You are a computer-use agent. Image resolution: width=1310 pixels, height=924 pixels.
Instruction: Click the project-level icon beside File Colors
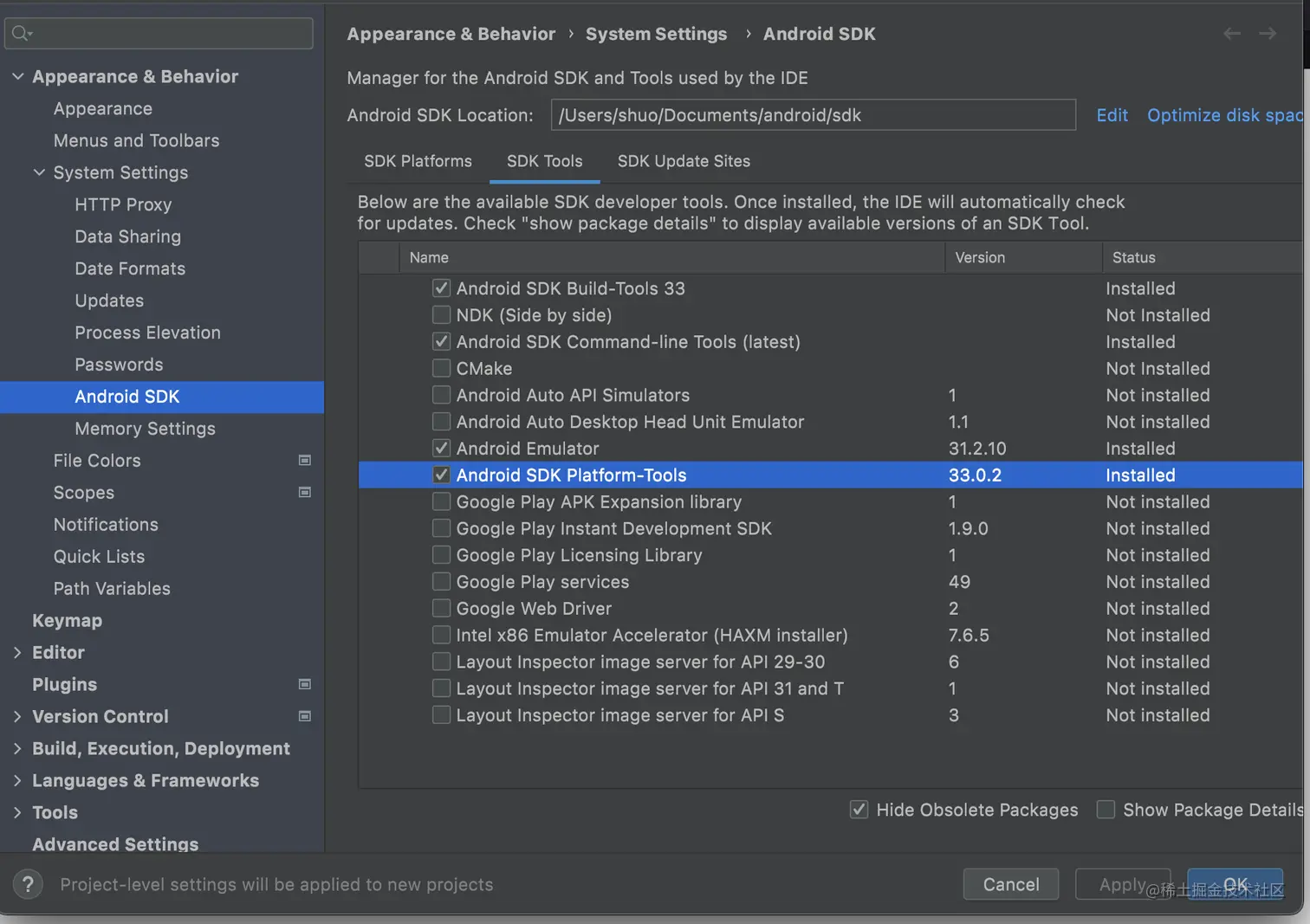(305, 461)
